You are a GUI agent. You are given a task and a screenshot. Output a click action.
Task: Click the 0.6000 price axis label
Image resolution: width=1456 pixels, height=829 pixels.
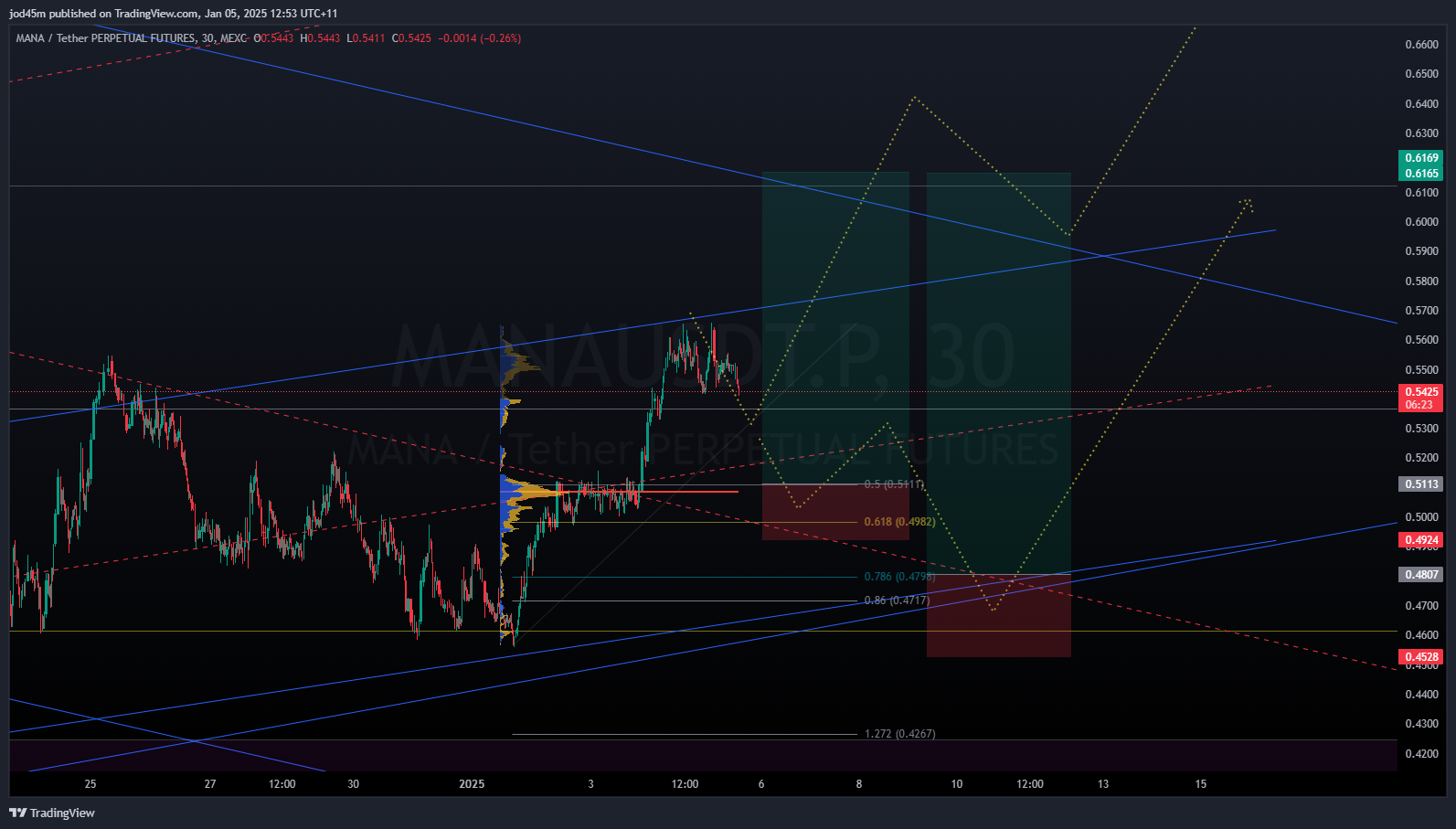coord(1421,222)
